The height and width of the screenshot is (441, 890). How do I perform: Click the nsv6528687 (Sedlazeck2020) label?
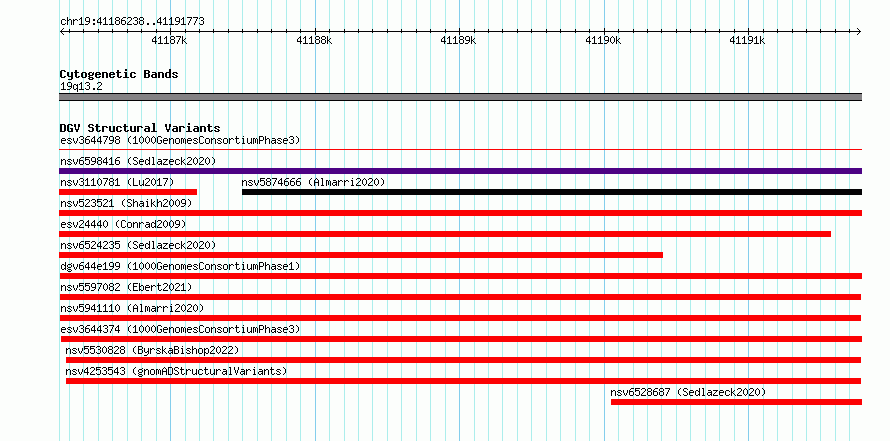[688, 392]
